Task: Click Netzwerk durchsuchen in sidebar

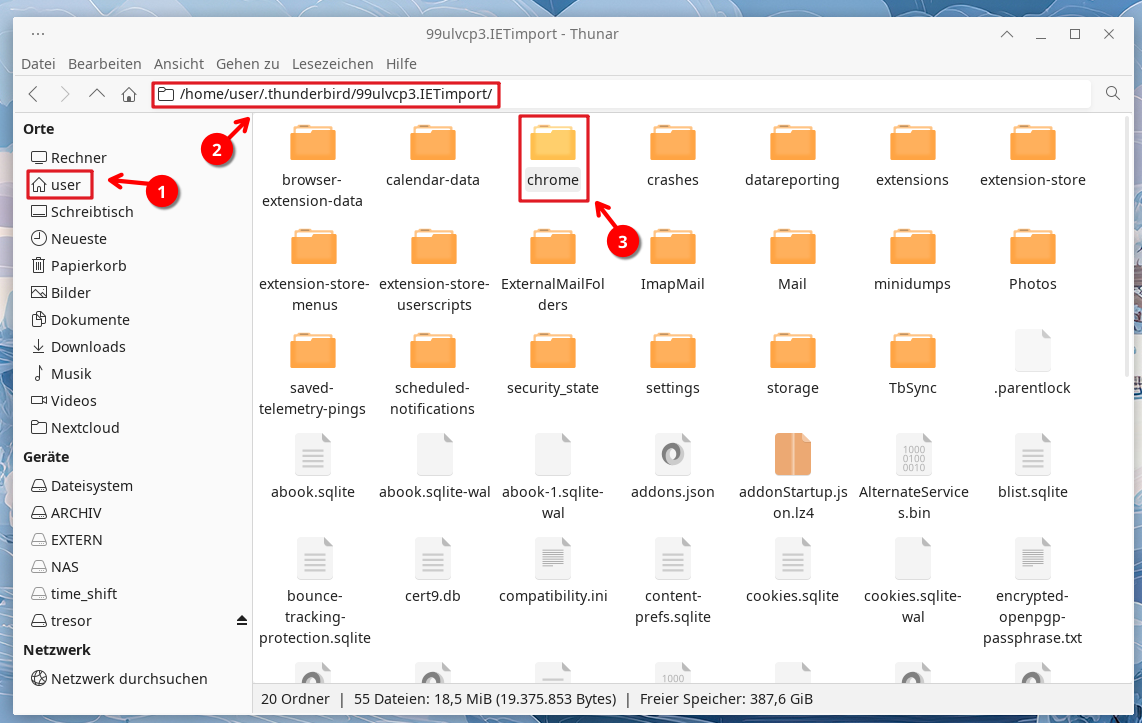Action: pyautogui.click(x=129, y=679)
